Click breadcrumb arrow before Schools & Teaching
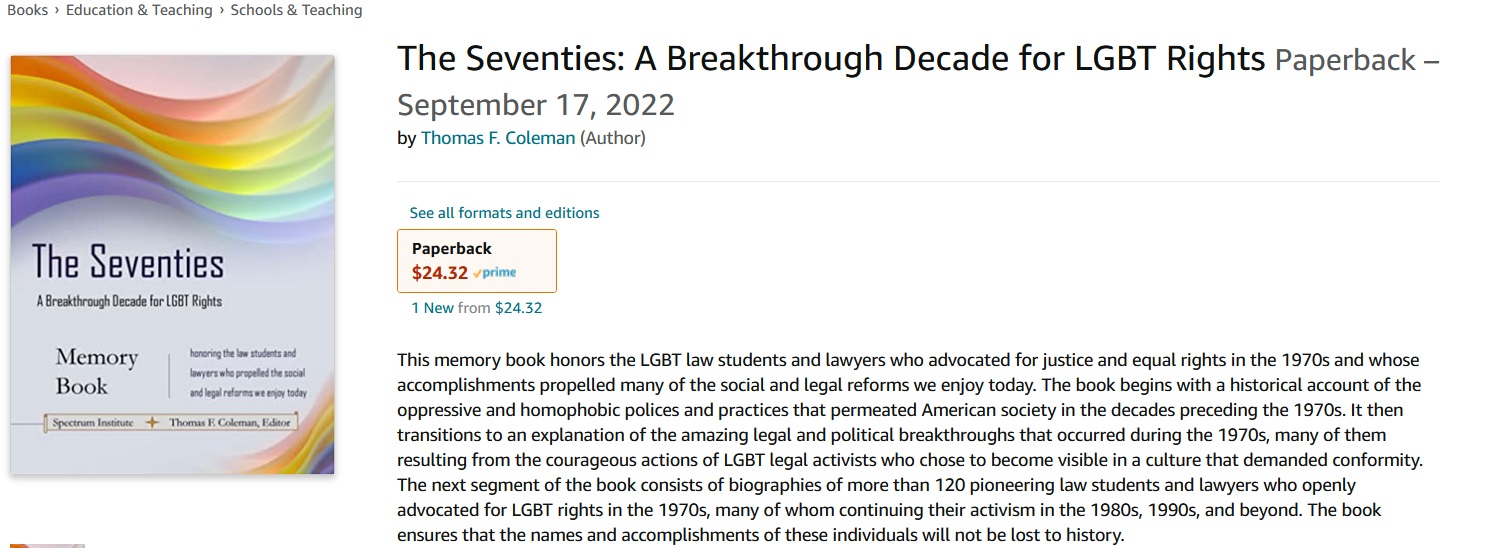Screen dimensions: 1491x548 221,10
